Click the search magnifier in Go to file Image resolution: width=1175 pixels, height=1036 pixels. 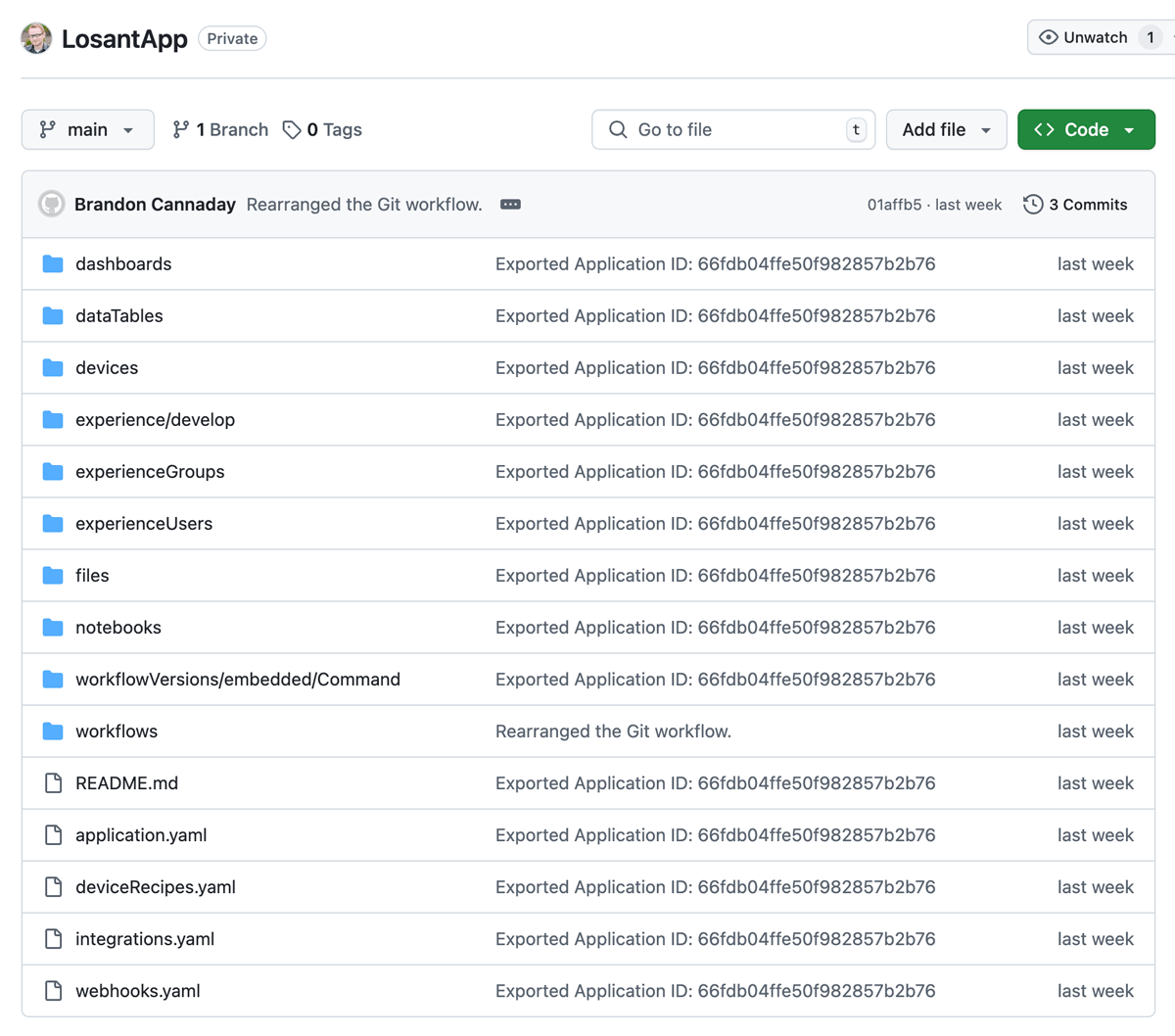(617, 129)
